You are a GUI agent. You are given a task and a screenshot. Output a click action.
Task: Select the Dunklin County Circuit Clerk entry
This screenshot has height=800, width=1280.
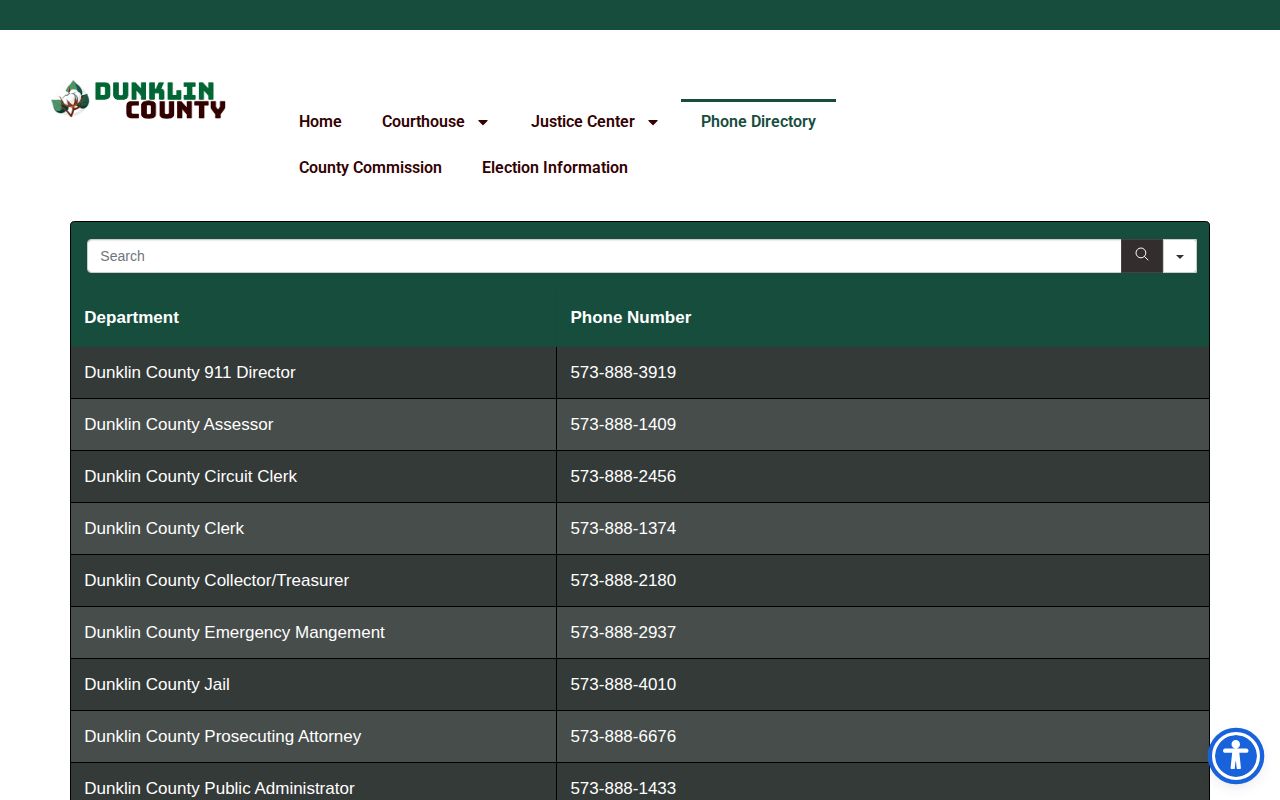191,476
